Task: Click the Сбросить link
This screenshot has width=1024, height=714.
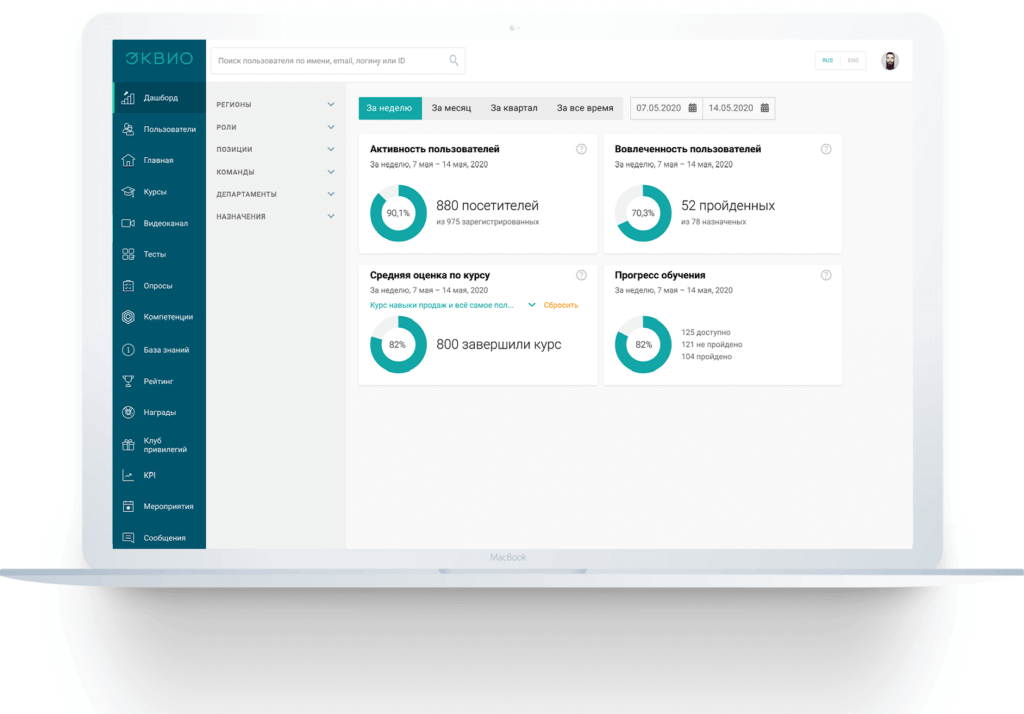Action: pyautogui.click(x=561, y=305)
